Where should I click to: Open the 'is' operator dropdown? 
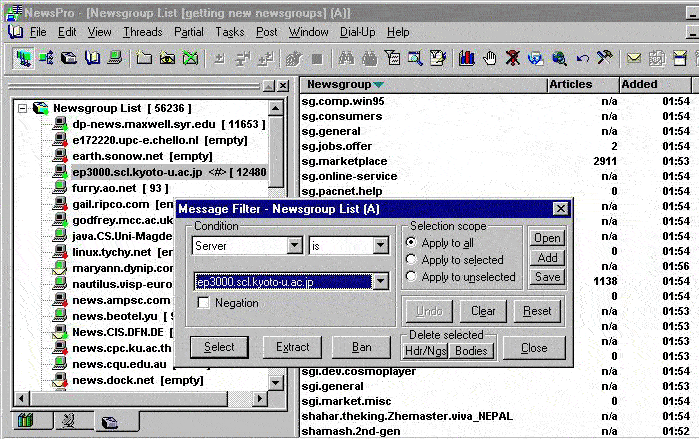coord(380,245)
